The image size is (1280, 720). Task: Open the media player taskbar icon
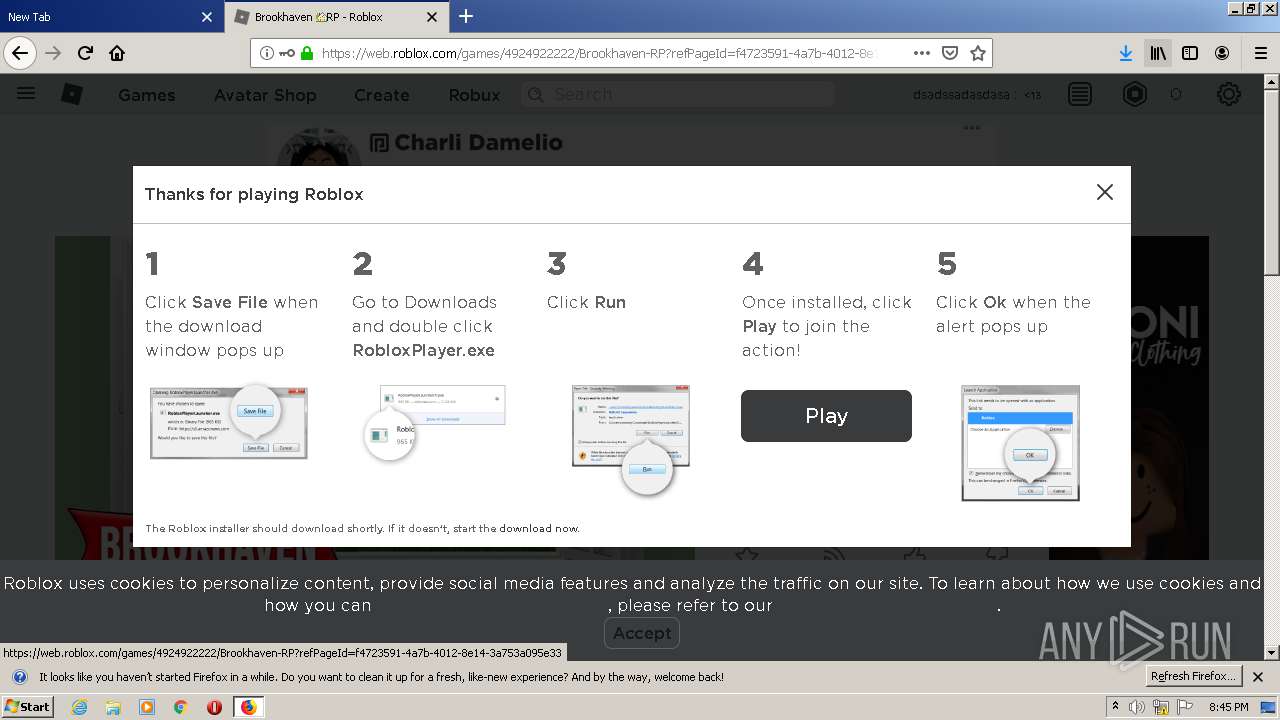pos(147,707)
